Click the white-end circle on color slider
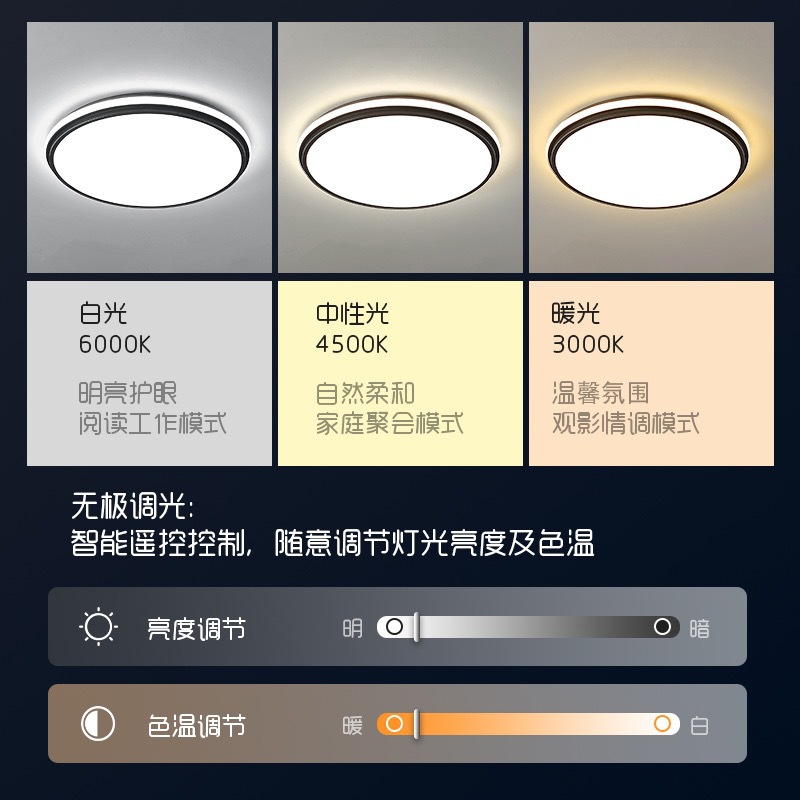Screen dimensions: 800x800 point(662,723)
